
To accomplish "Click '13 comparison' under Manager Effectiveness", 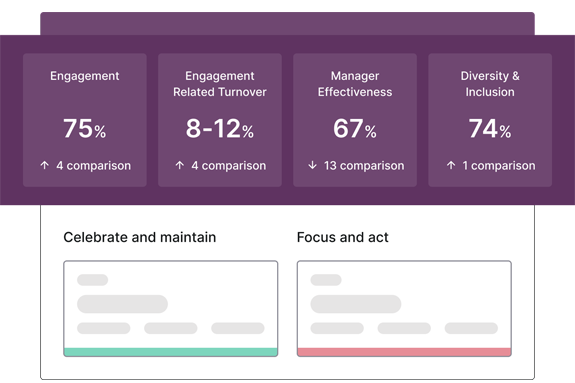I will pyautogui.click(x=364, y=166).
